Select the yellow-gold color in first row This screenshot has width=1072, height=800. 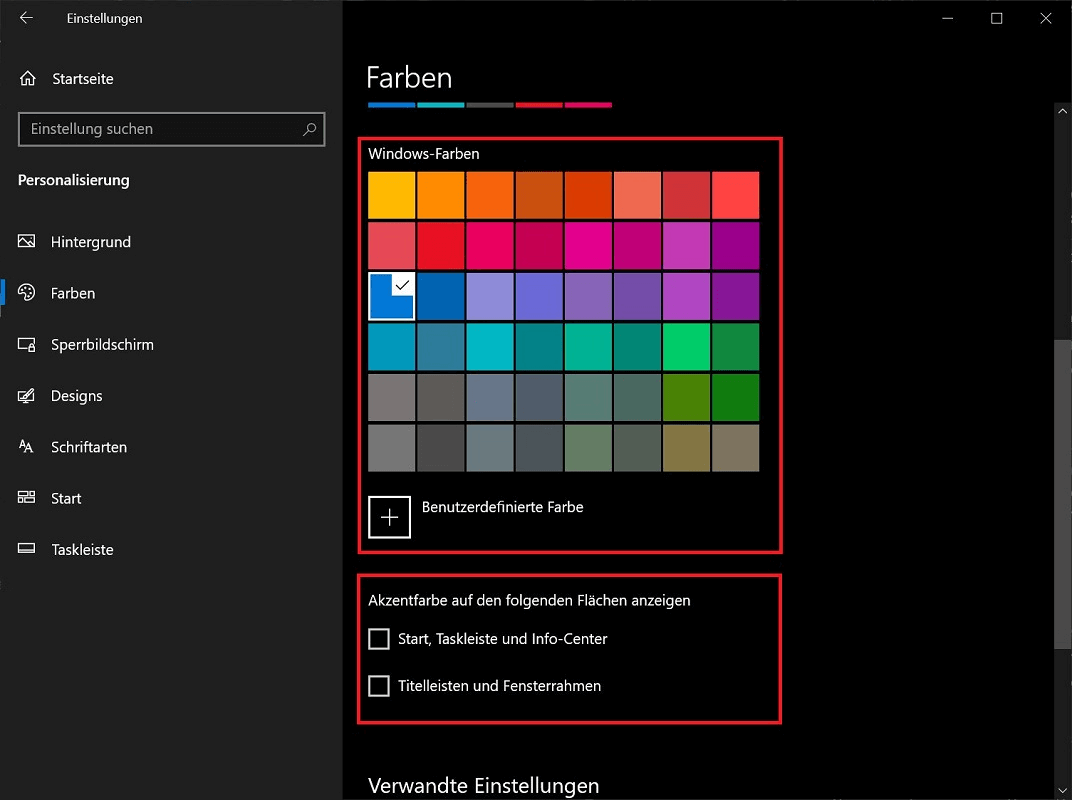392,195
